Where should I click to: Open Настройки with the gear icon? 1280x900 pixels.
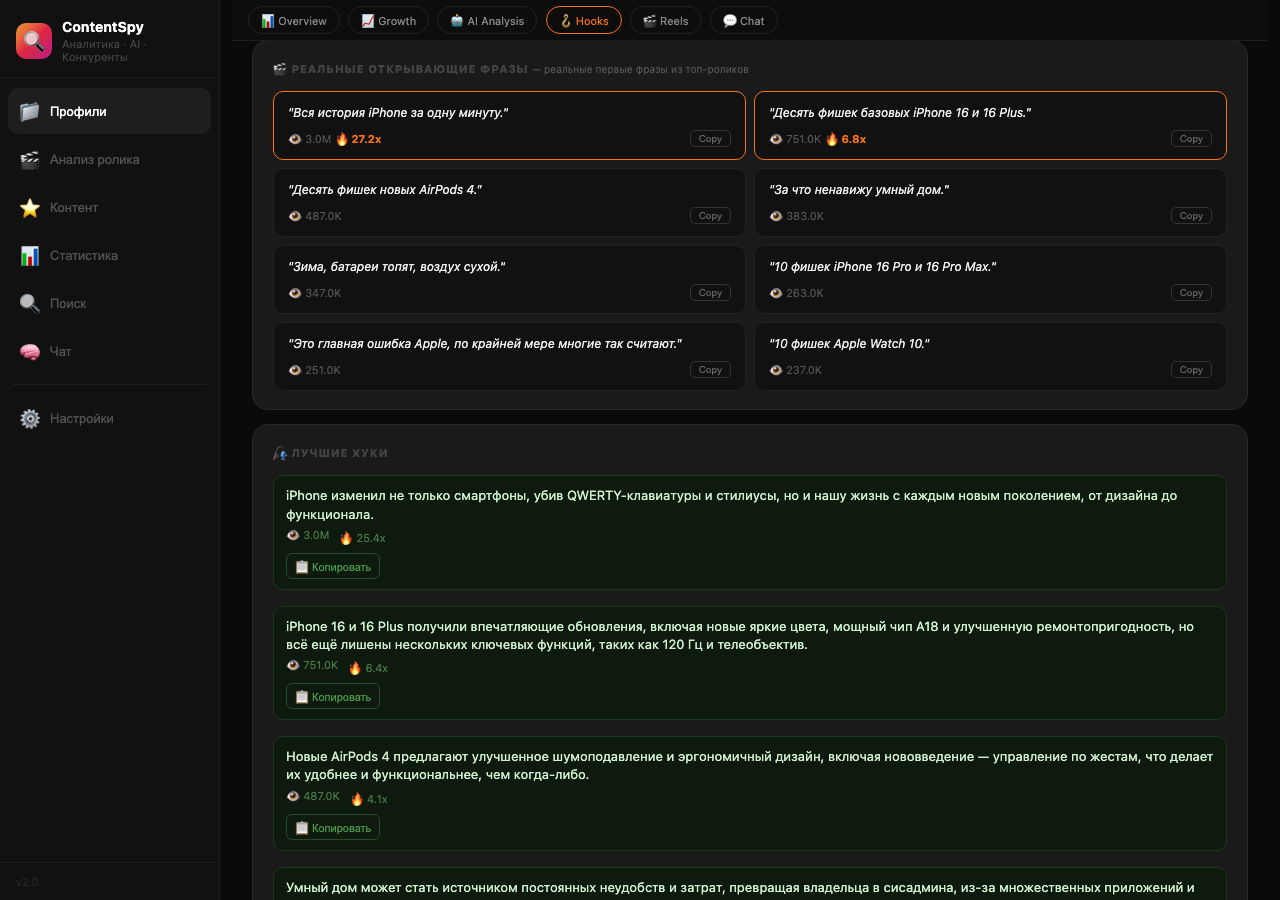coord(28,418)
